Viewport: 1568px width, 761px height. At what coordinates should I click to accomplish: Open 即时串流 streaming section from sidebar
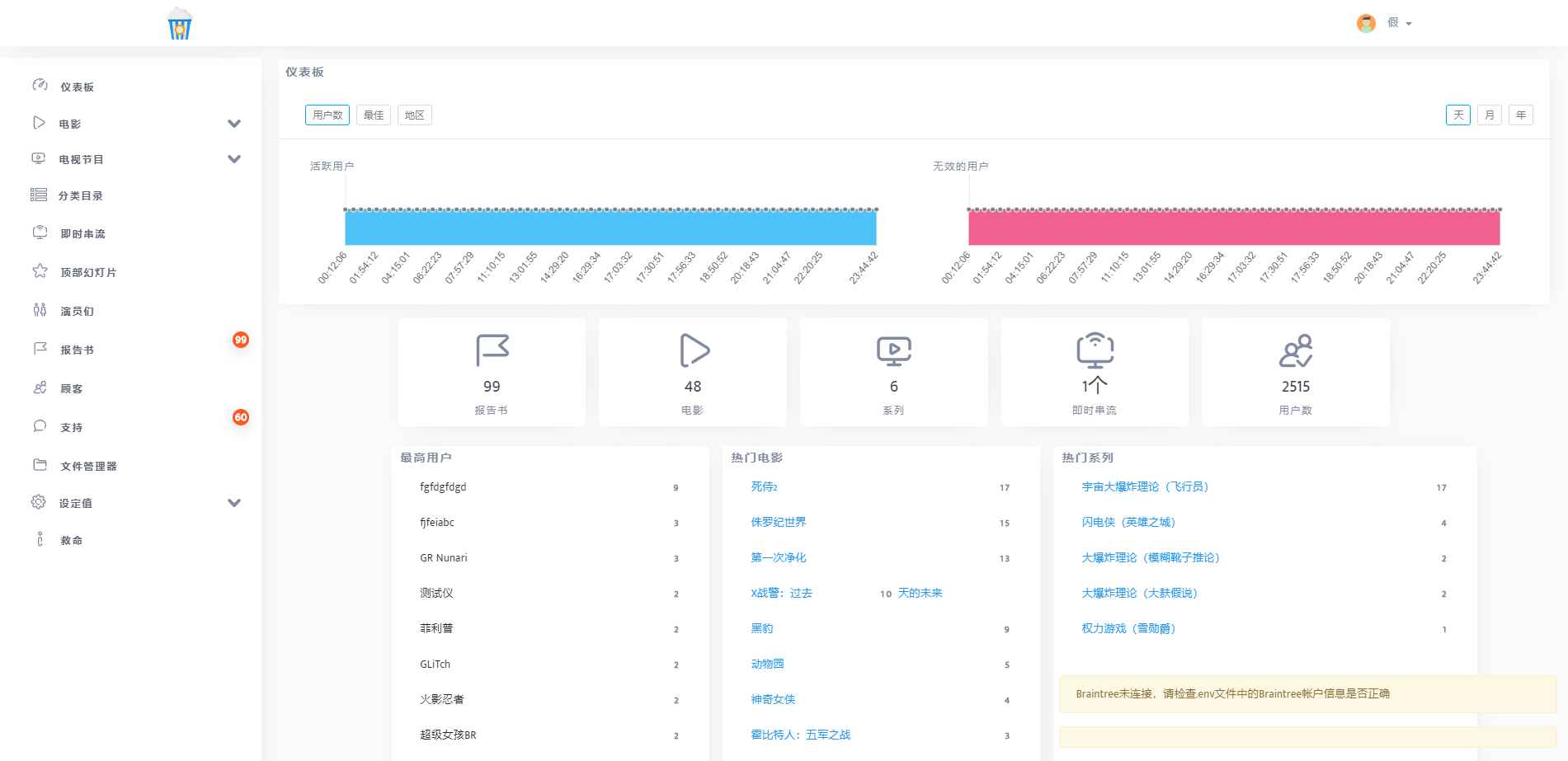(40, 233)
